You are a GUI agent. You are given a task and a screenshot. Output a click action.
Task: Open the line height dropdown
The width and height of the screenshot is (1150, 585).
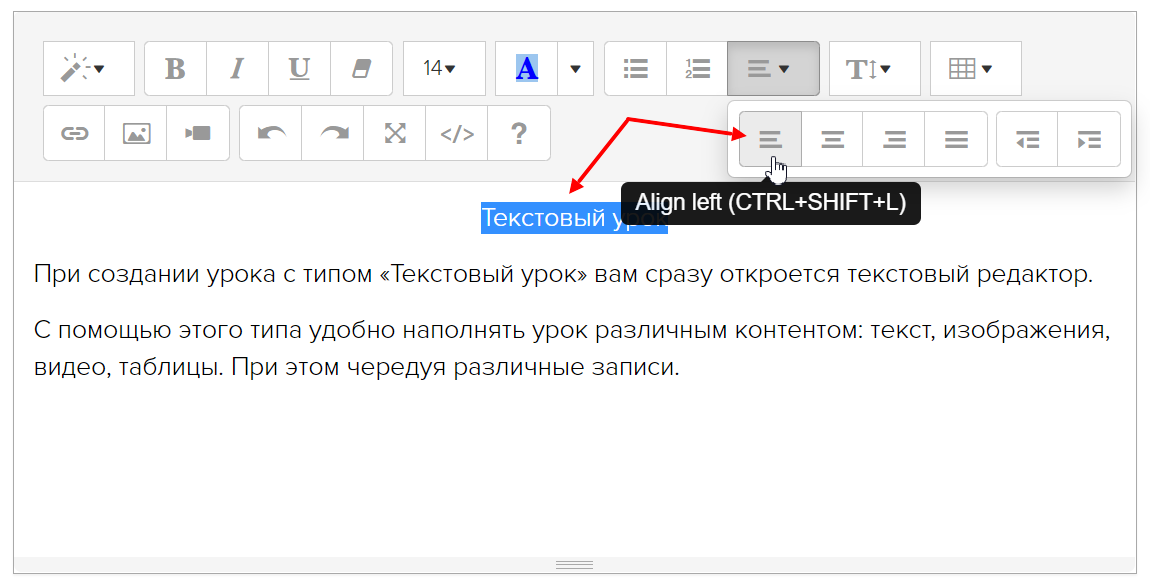pos(874,69)
